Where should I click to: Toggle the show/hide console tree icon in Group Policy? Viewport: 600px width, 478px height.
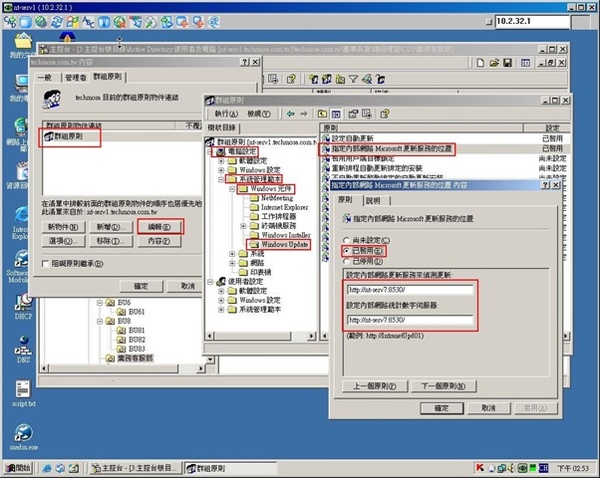pyautogui.click(x=336, y=114)
